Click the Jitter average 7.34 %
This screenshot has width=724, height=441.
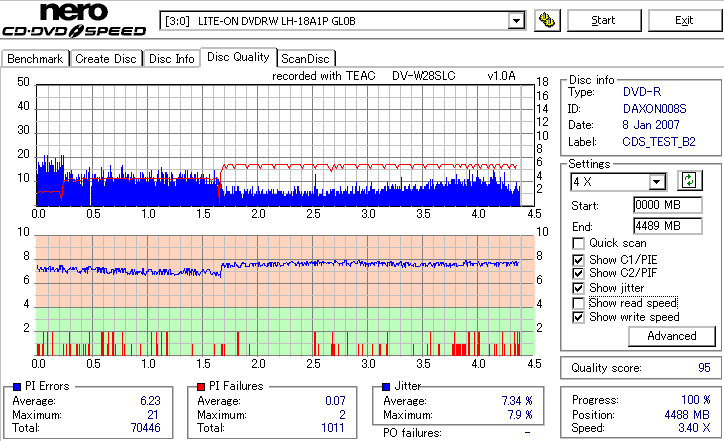coord(517,400)
